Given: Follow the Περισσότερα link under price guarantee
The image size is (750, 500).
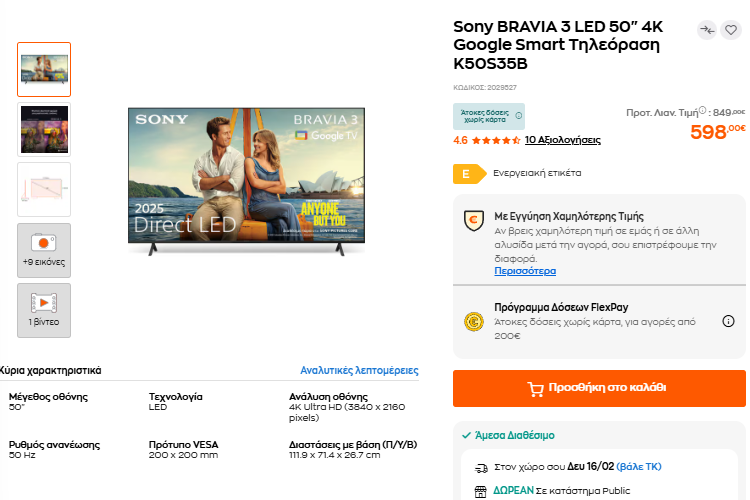Looking at the screenshot, I should pyautogui.click(x=525, y=271).
